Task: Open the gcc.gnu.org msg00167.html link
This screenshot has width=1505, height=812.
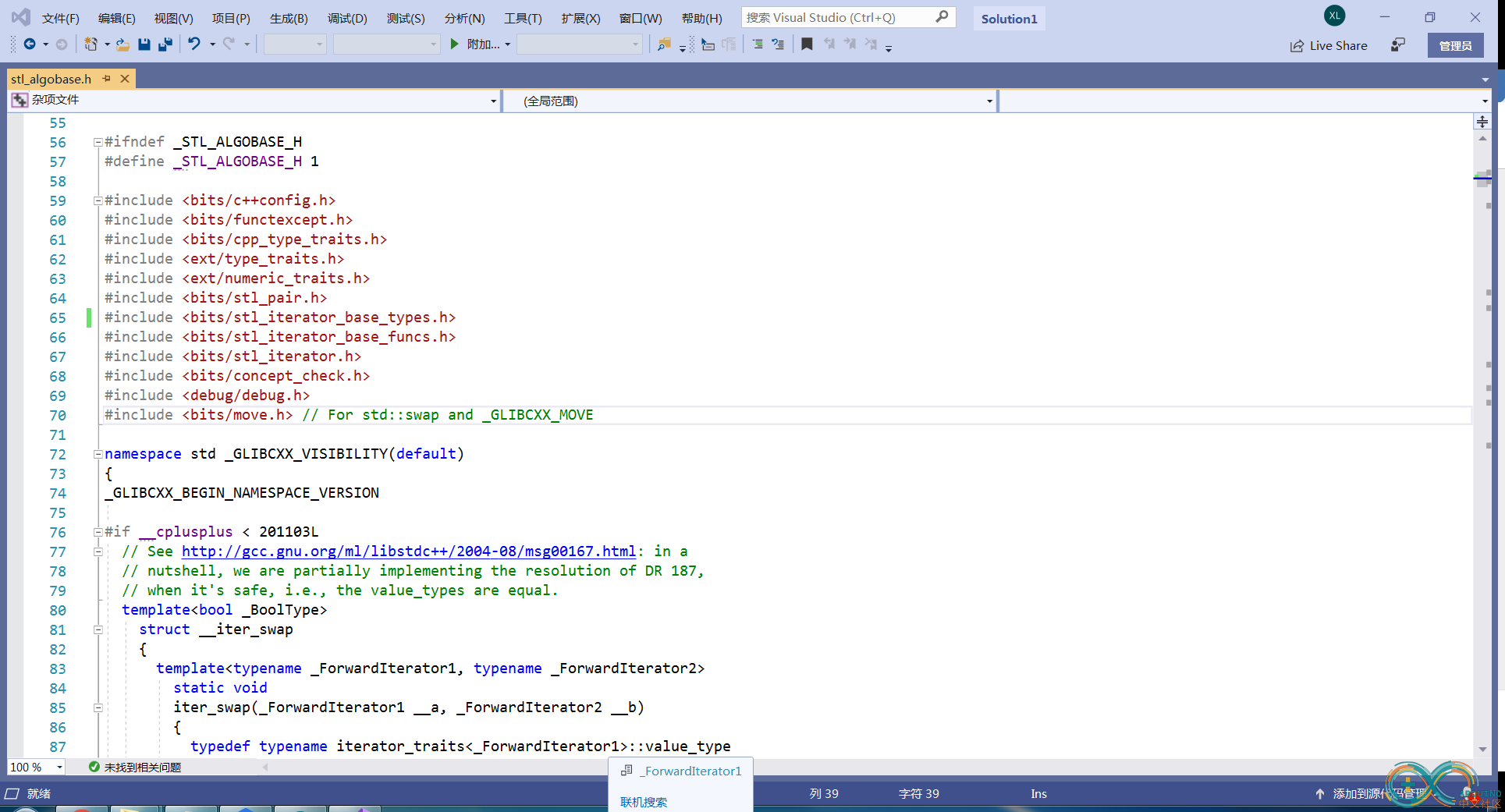Action: pos(409,551)
